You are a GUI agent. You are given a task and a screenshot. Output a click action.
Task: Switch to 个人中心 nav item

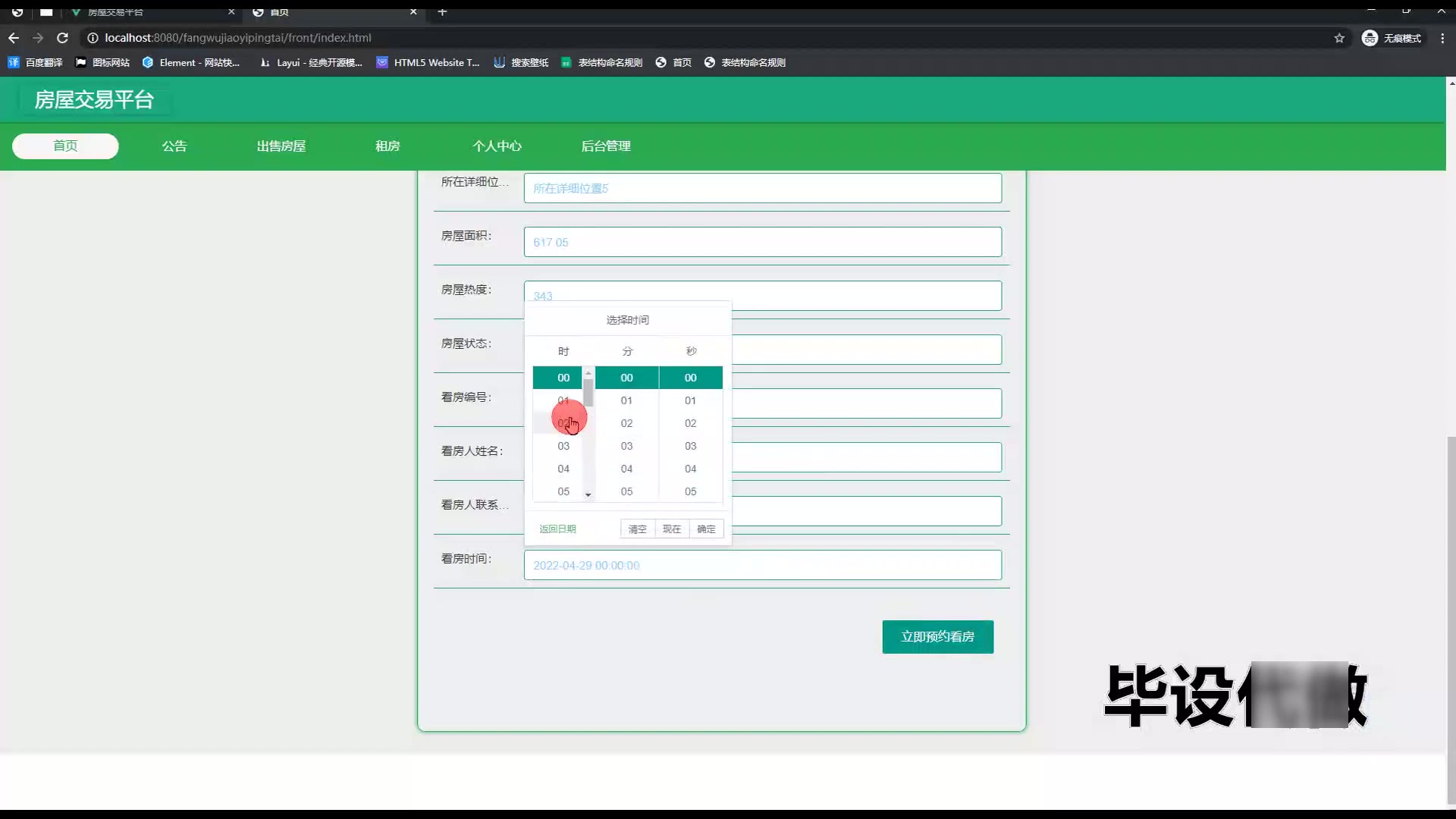(x=497, y=146)
